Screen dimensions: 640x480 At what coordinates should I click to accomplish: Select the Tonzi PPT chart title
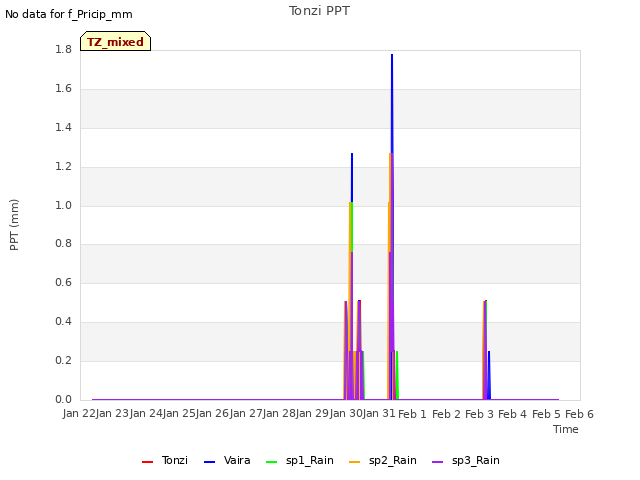pos(319,11)
